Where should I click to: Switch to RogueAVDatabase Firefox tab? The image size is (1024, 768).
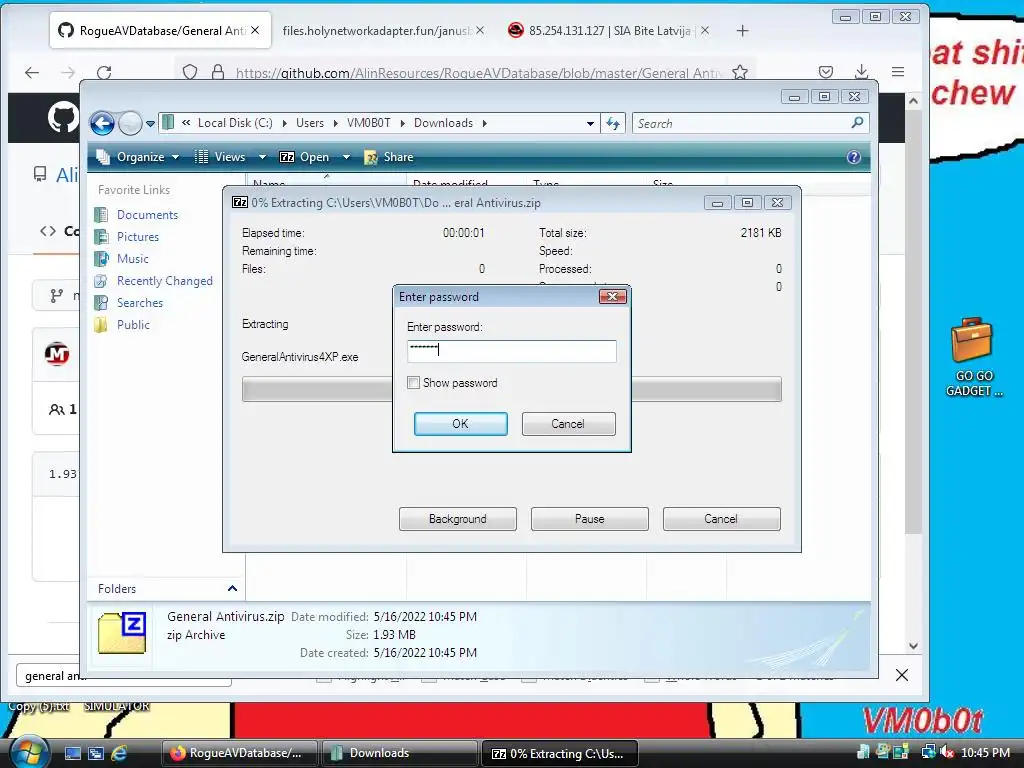161,31
